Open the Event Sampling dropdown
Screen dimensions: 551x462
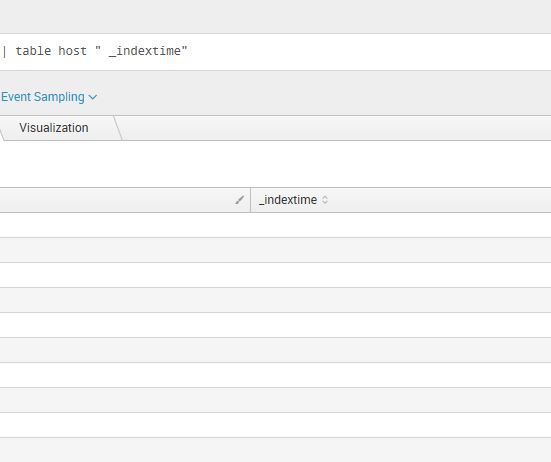click(x=49, y=97)
